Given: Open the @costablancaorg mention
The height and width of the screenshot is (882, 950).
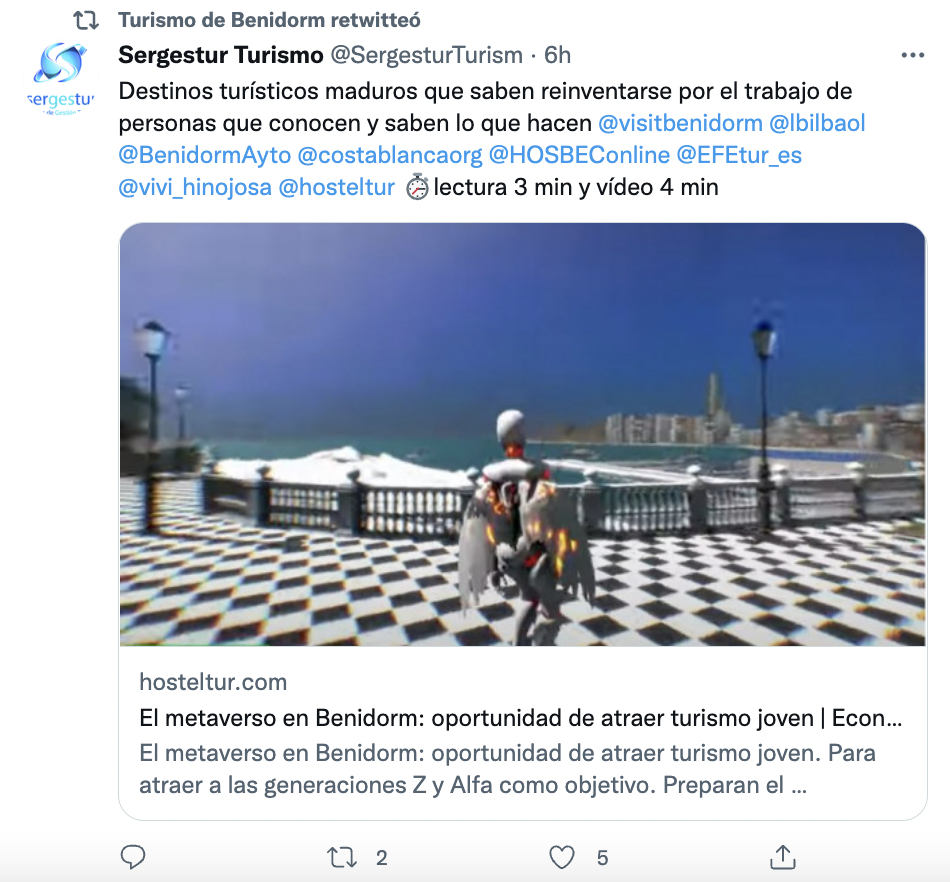Looking at the screenshot, I should [x=390, y=155].
